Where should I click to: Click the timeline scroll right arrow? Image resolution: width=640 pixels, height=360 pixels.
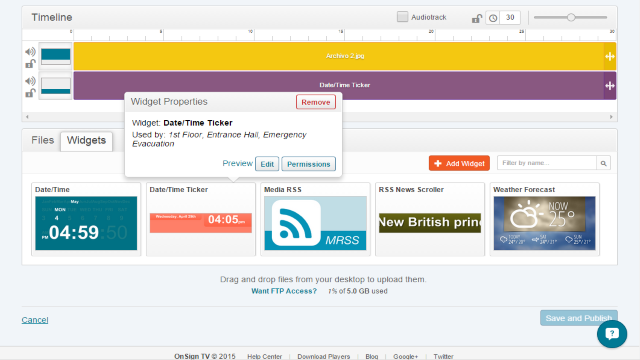[611, 117]
